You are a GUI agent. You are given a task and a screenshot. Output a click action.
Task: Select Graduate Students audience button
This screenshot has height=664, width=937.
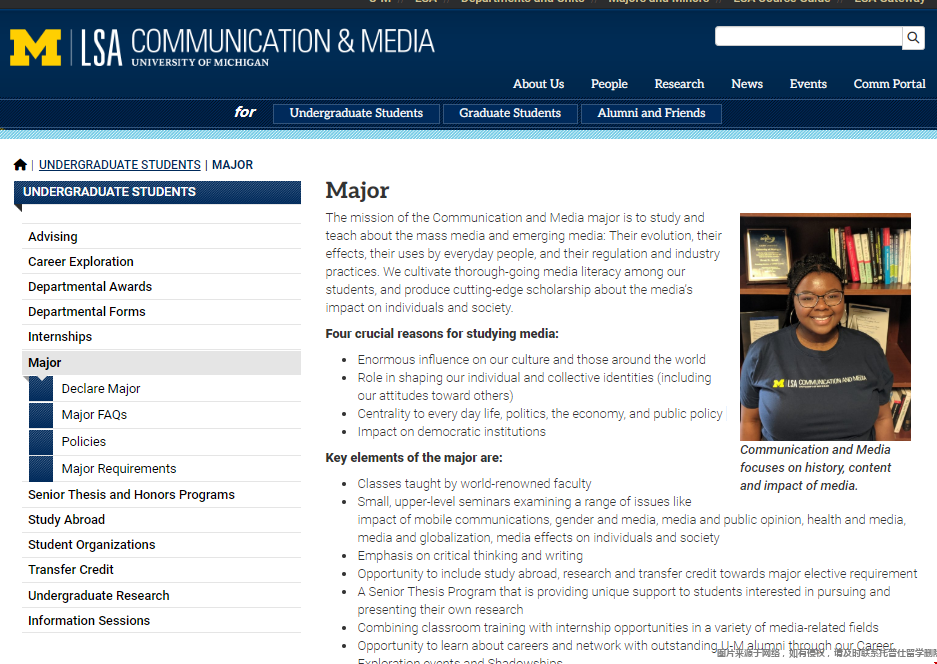tap(510, 113)
